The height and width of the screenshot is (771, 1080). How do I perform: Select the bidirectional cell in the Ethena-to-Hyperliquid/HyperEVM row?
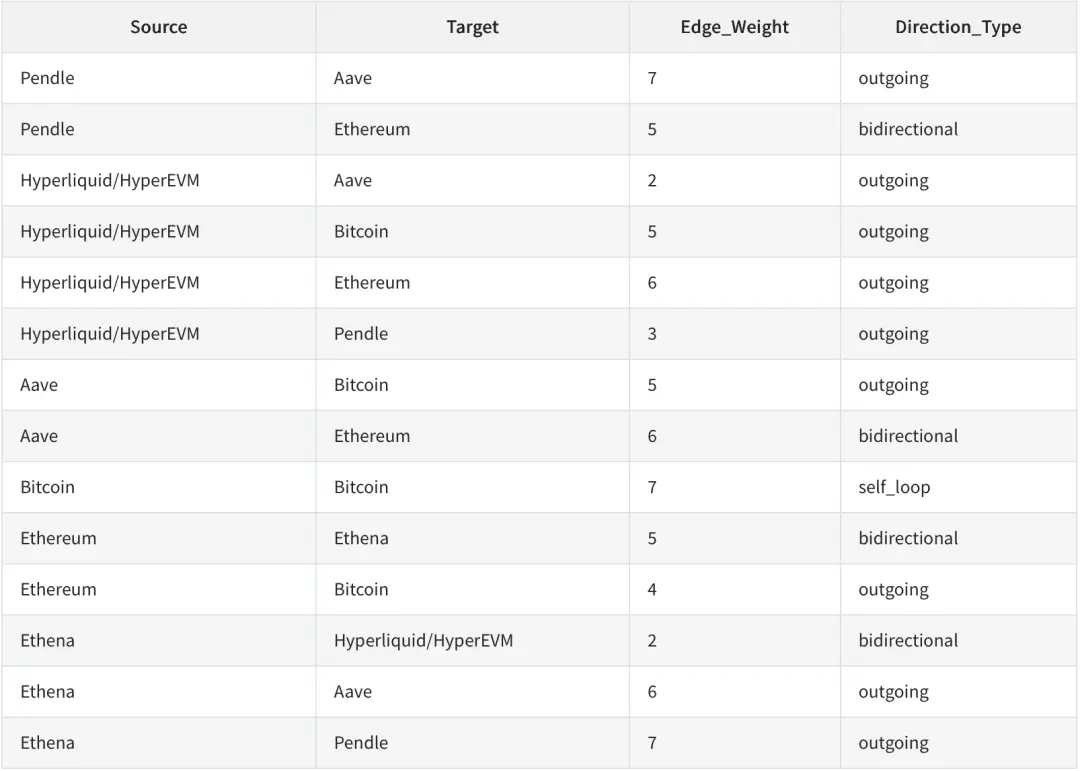[x=908, y=640]
